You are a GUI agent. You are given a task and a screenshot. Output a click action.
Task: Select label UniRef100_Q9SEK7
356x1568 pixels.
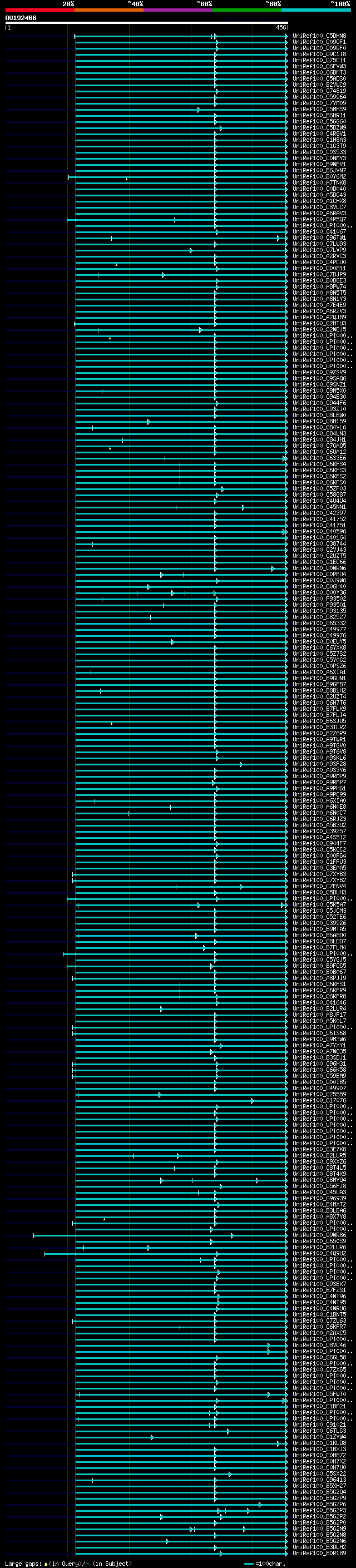[x=319, y=1284]
